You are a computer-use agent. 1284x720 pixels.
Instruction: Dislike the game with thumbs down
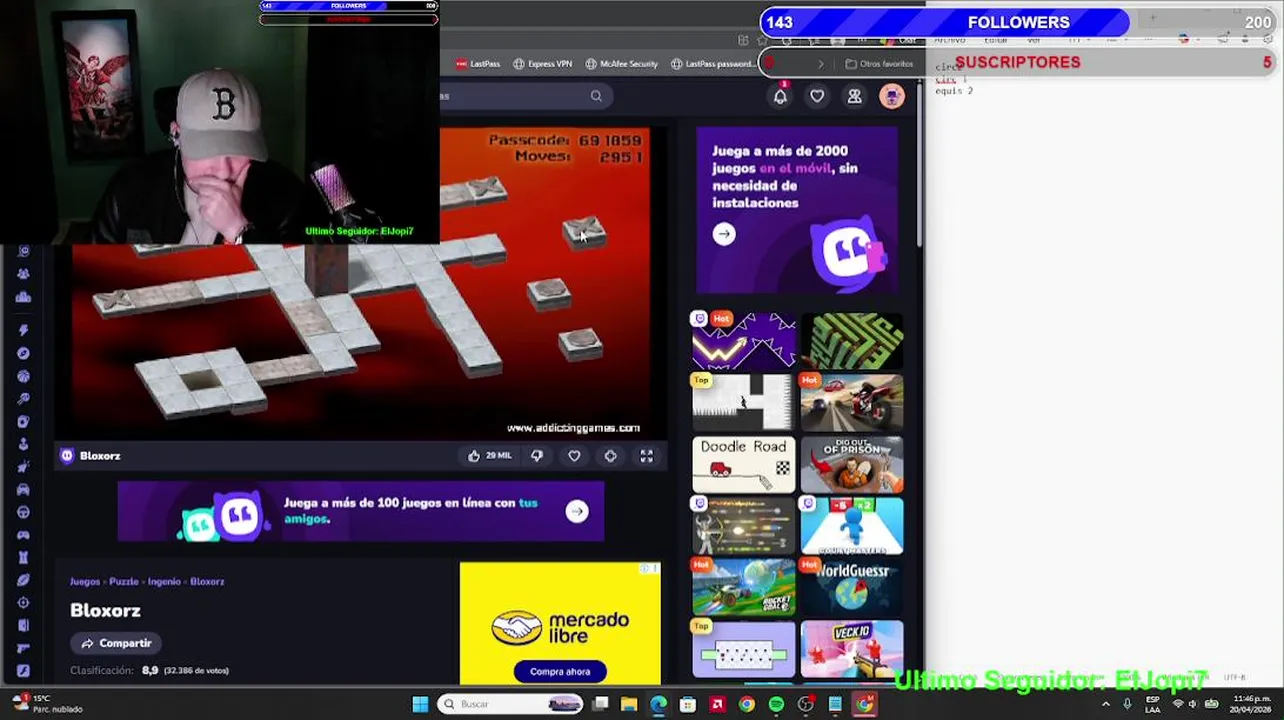click(537, 456)
